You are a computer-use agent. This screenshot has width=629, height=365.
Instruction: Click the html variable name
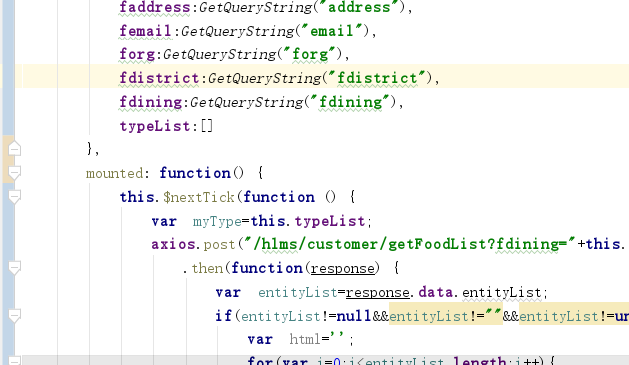pos(305,340)
